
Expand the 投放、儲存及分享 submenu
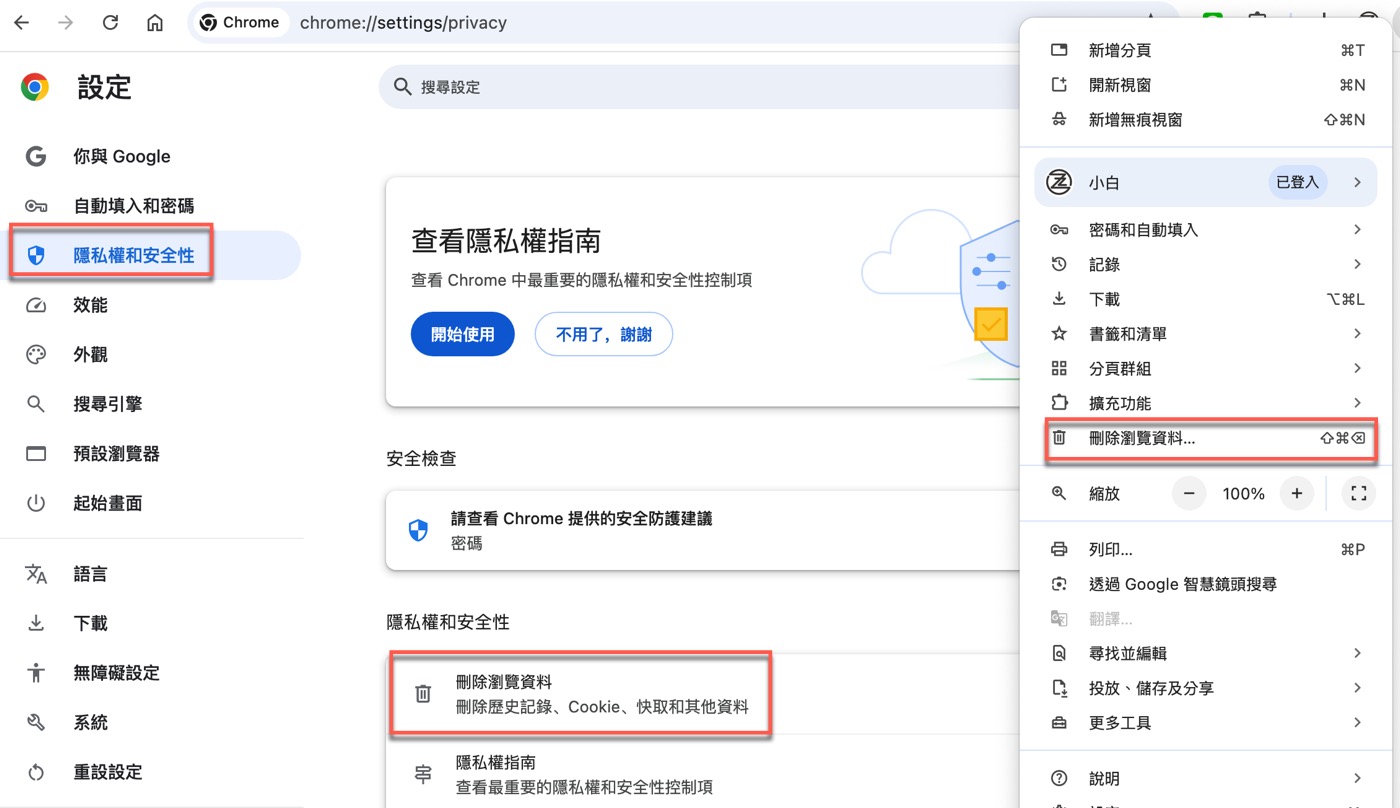(x=1207, y=688)
